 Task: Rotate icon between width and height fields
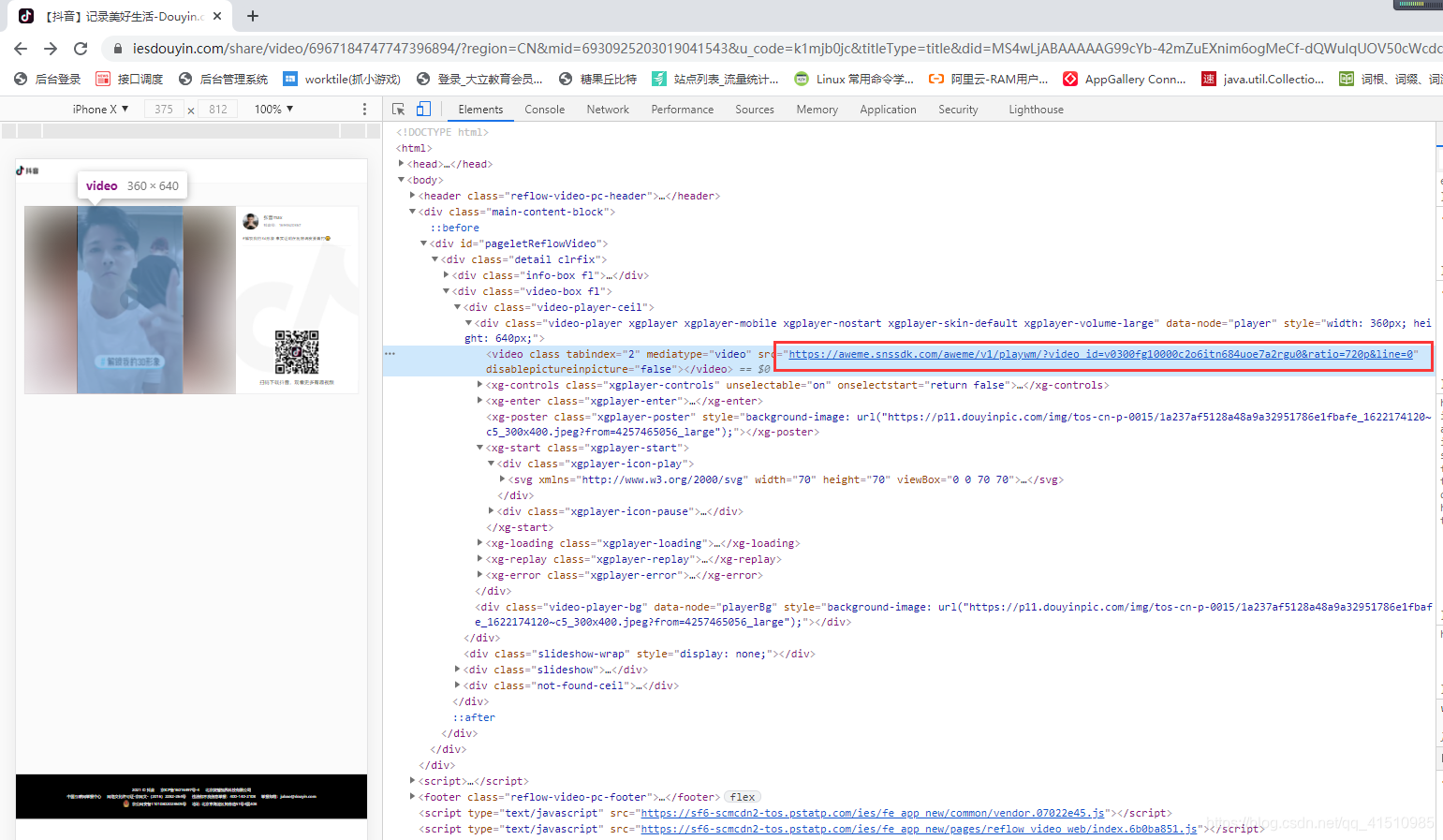(x=191, y=111)
